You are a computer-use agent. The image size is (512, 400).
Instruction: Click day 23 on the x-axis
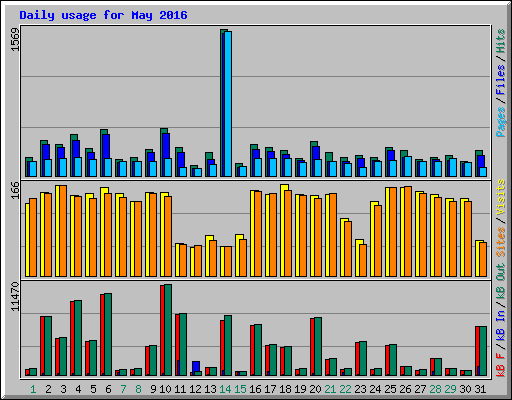(x=360, y=389)
